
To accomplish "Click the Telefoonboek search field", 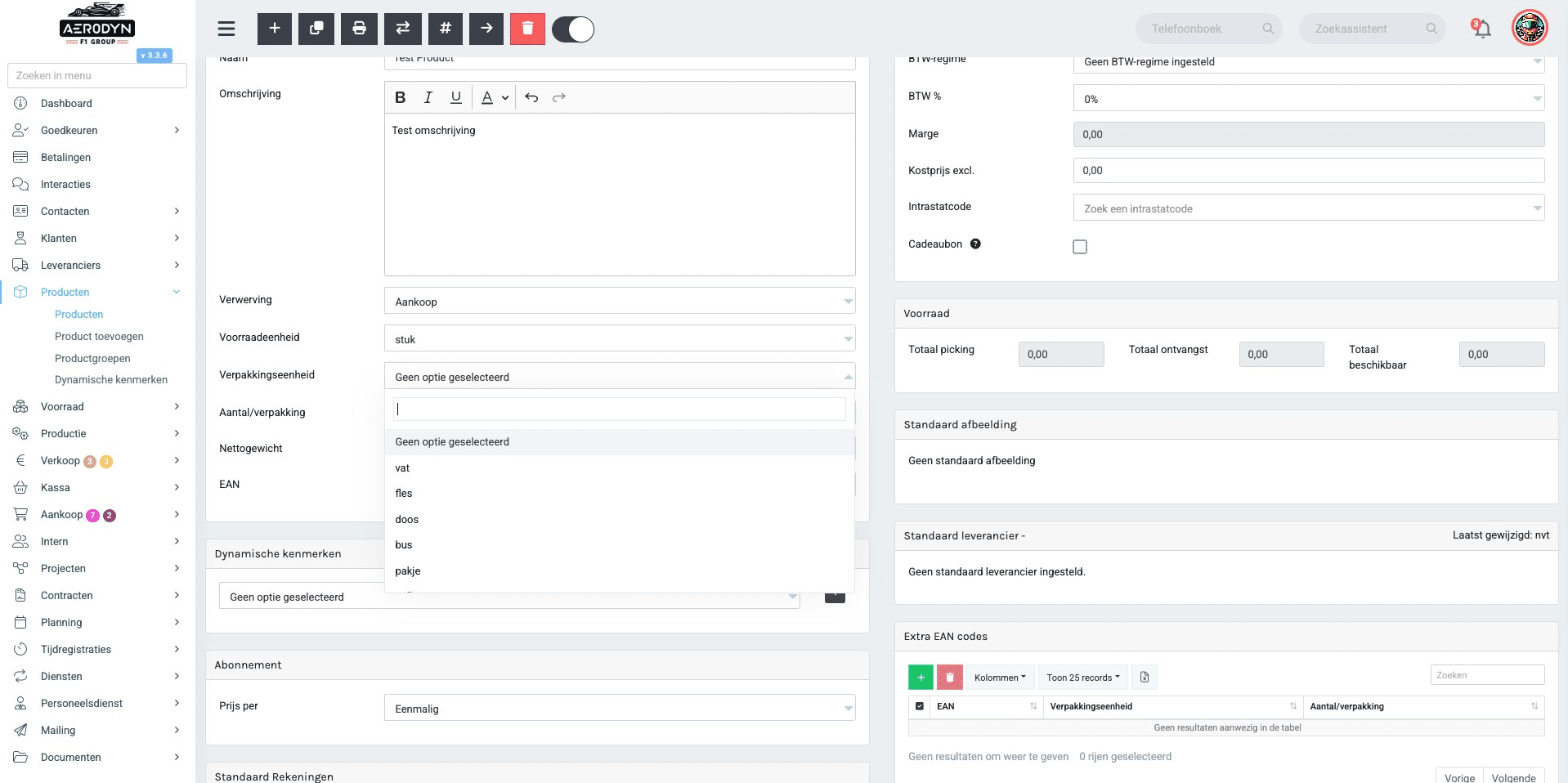I will point(1208,29).
